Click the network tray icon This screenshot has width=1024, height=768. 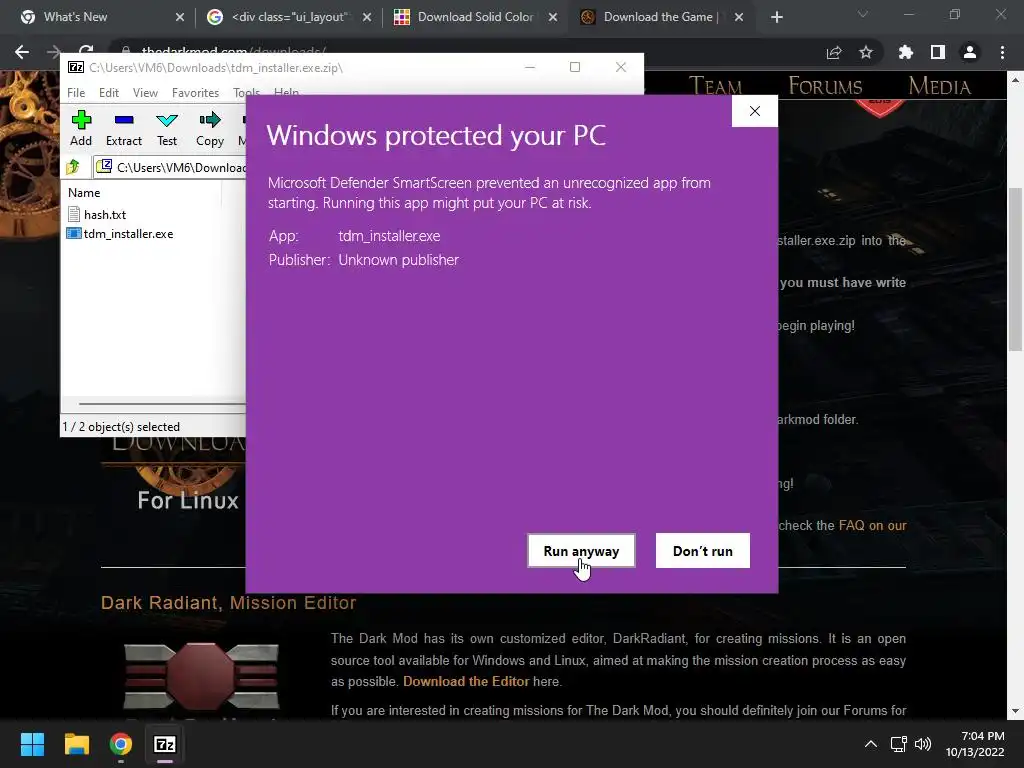pos(899,744)
